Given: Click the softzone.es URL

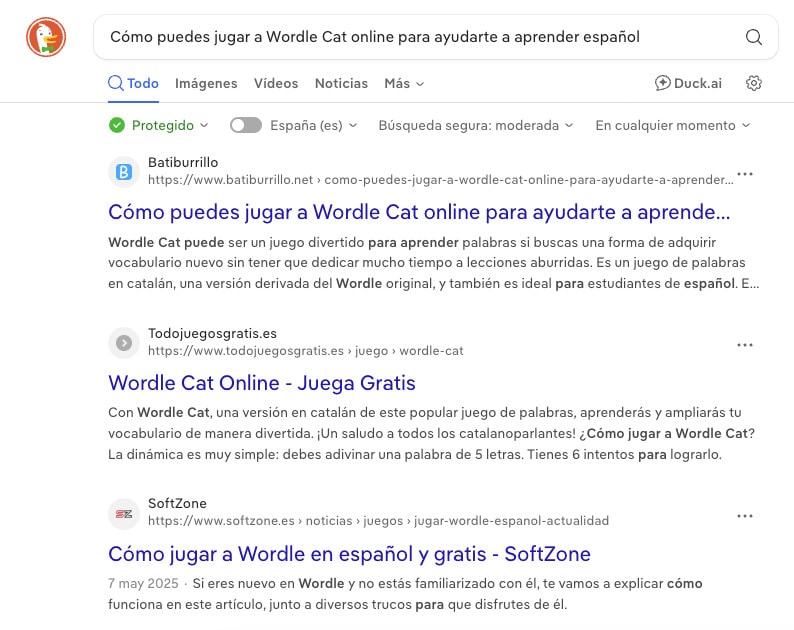Looking at the screenshot, I should pyautogui.click(x=378, y=521).
